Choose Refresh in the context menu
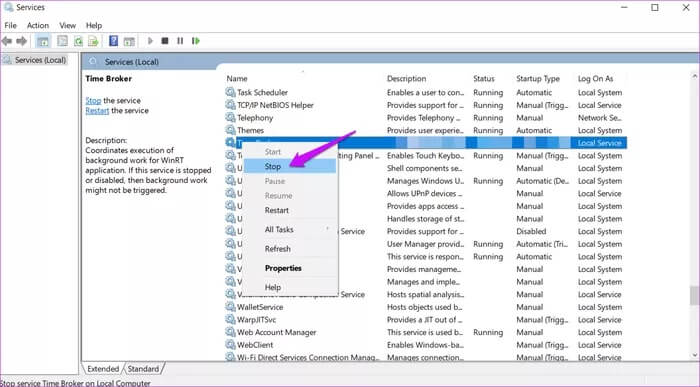The width and height of the screenshot is (700, 387). click(290, 249)
